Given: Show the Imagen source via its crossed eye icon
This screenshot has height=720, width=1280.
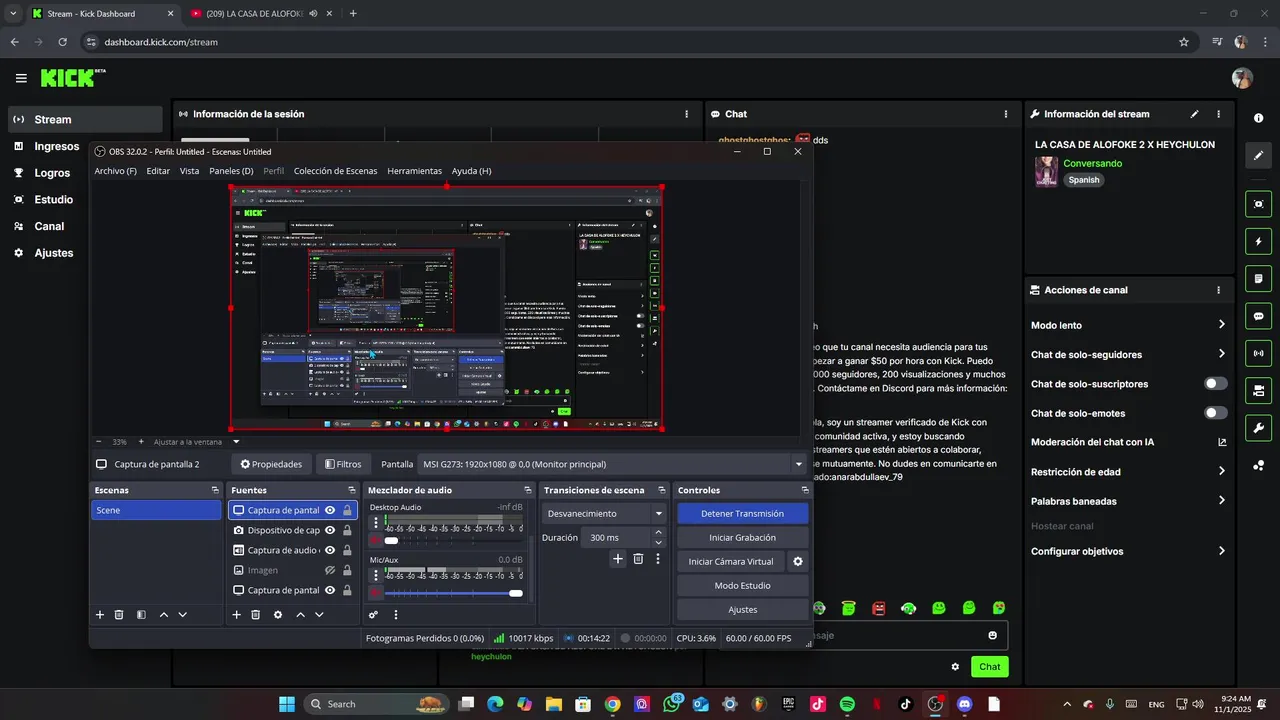Looking at the screenshot, I should 330,570.
